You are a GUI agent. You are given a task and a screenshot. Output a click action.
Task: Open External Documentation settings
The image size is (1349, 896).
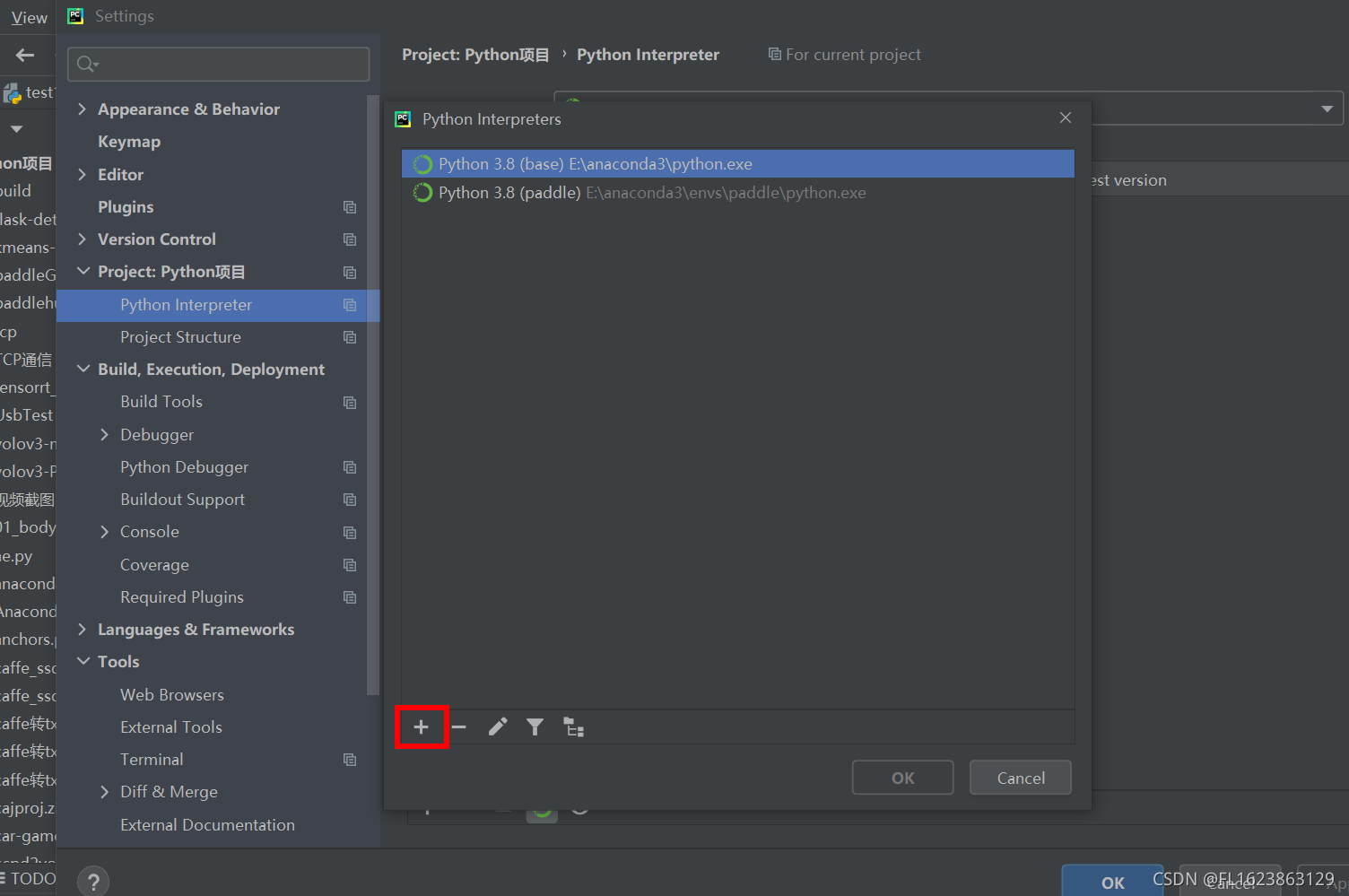[207, 825]
